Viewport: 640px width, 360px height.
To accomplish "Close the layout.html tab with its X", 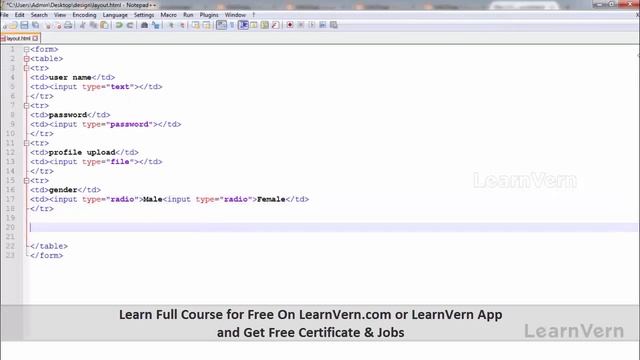I will click(x=36, y=38).
